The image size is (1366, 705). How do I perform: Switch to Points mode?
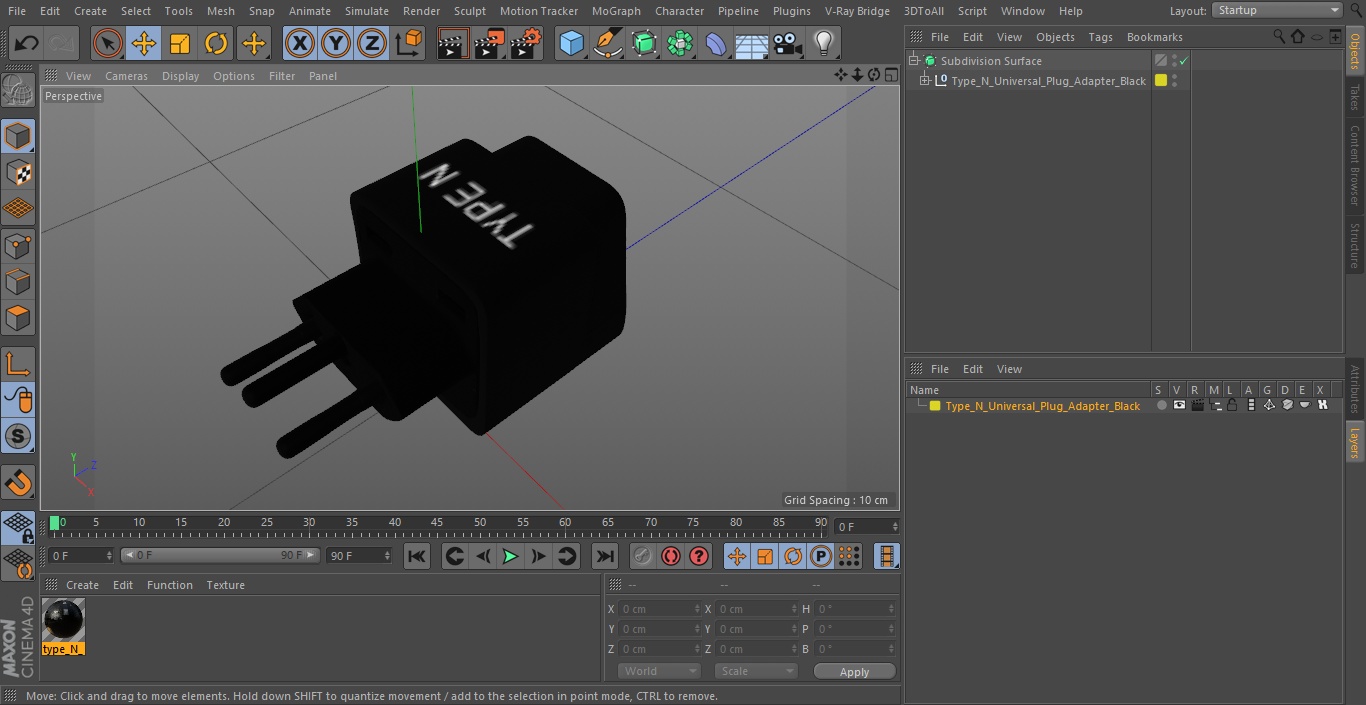[x=18, y=245]
